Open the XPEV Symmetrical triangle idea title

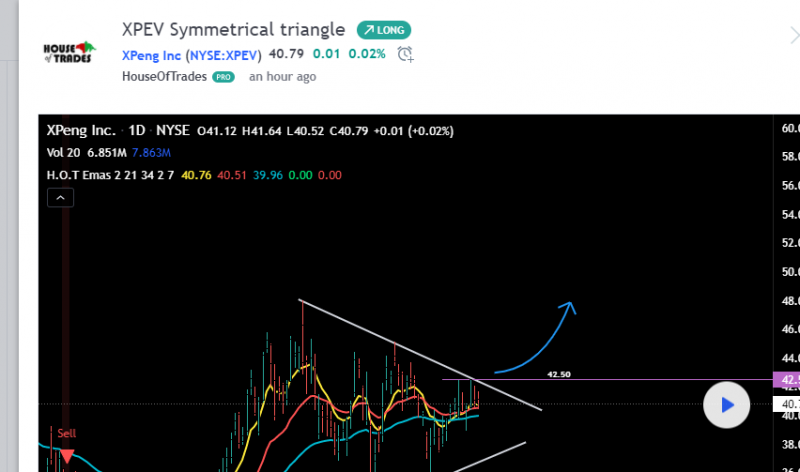[233, 30]
